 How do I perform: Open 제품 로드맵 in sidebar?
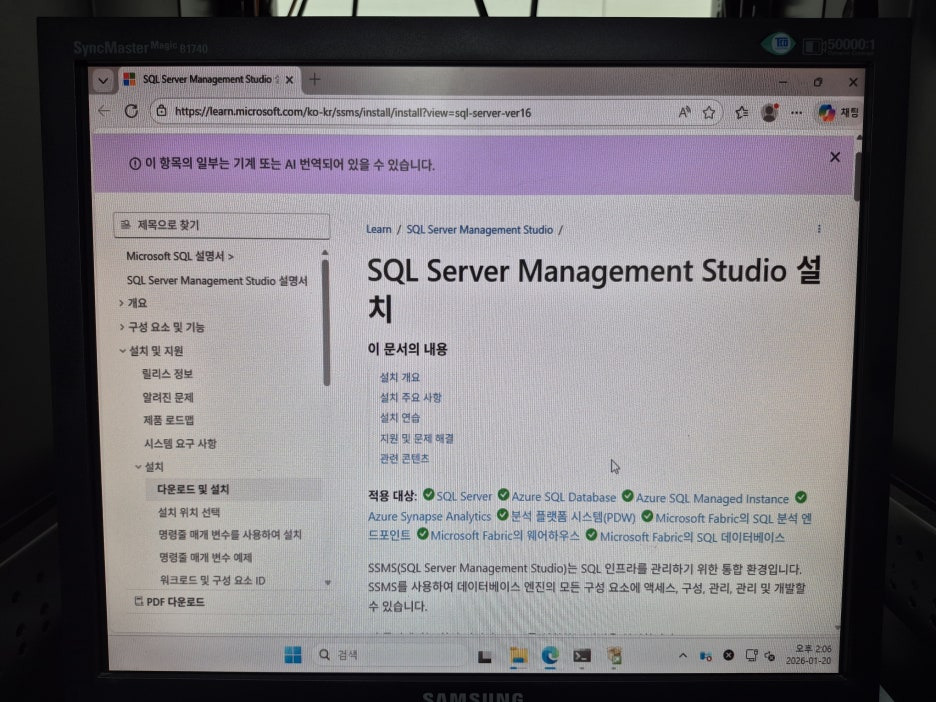(168, 420)
